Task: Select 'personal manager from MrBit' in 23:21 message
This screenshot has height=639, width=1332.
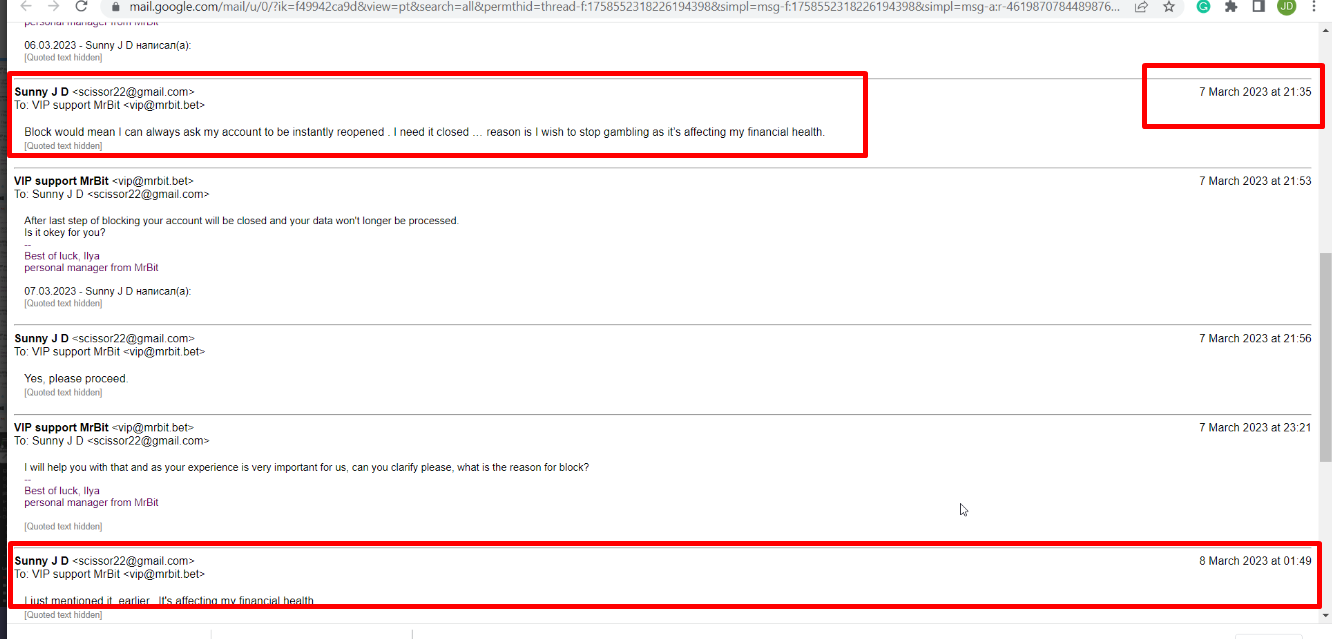Action: tap(91, 503)
